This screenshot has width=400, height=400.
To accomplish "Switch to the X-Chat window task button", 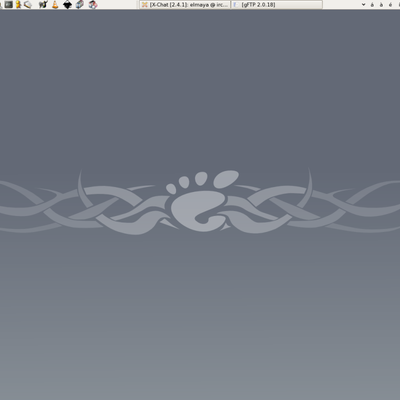I will coord(185,5).
